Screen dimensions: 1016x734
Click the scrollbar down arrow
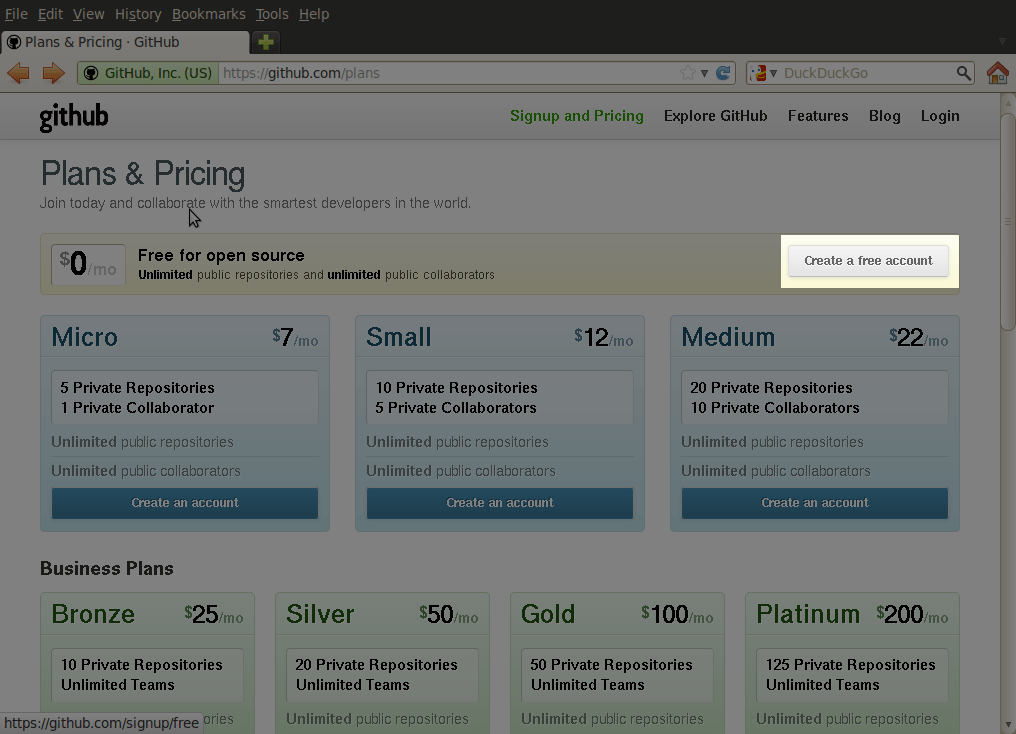tap(1008, 724)
